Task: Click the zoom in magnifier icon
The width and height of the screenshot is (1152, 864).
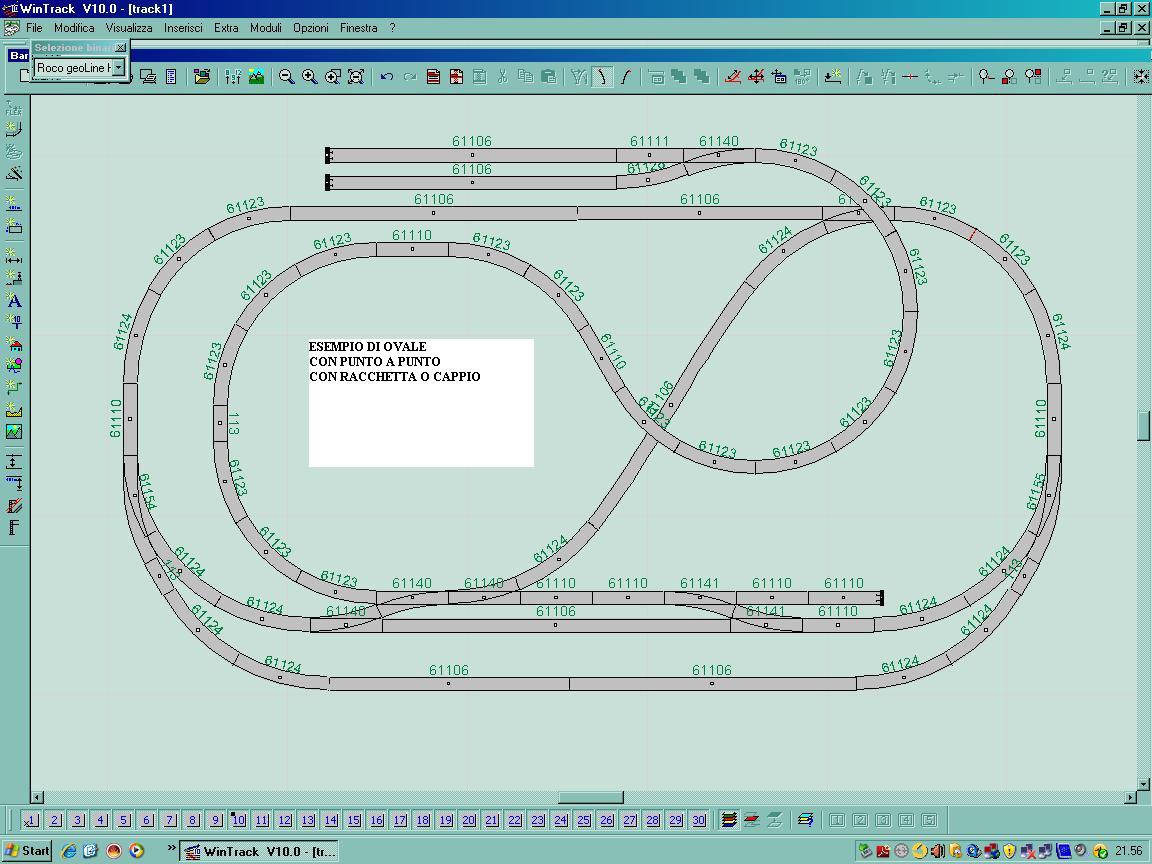Action: (x=310, y=76)
